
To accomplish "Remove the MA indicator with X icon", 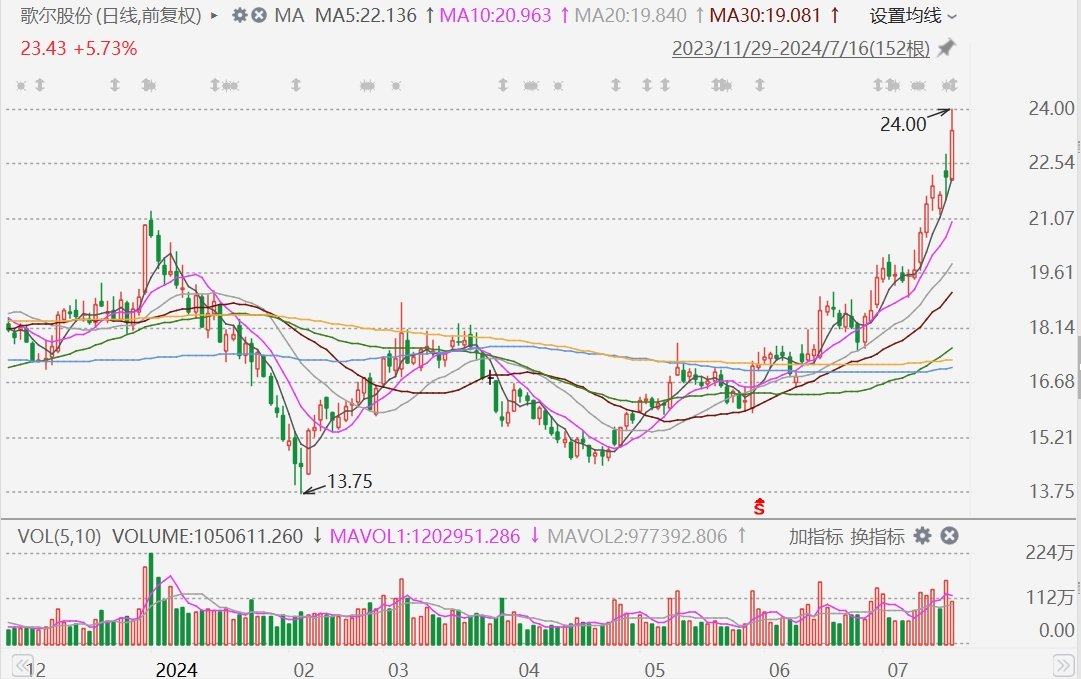I will click(x=259, y=15).
